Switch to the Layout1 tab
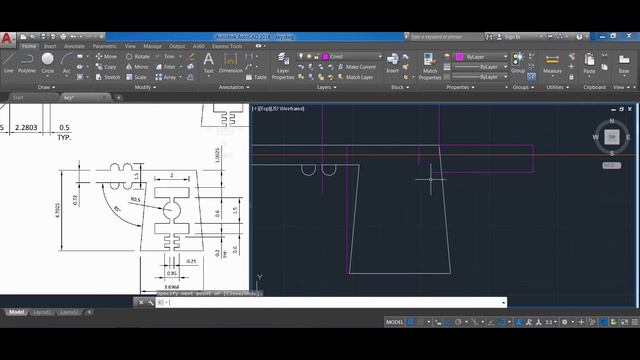 (42, 312)
